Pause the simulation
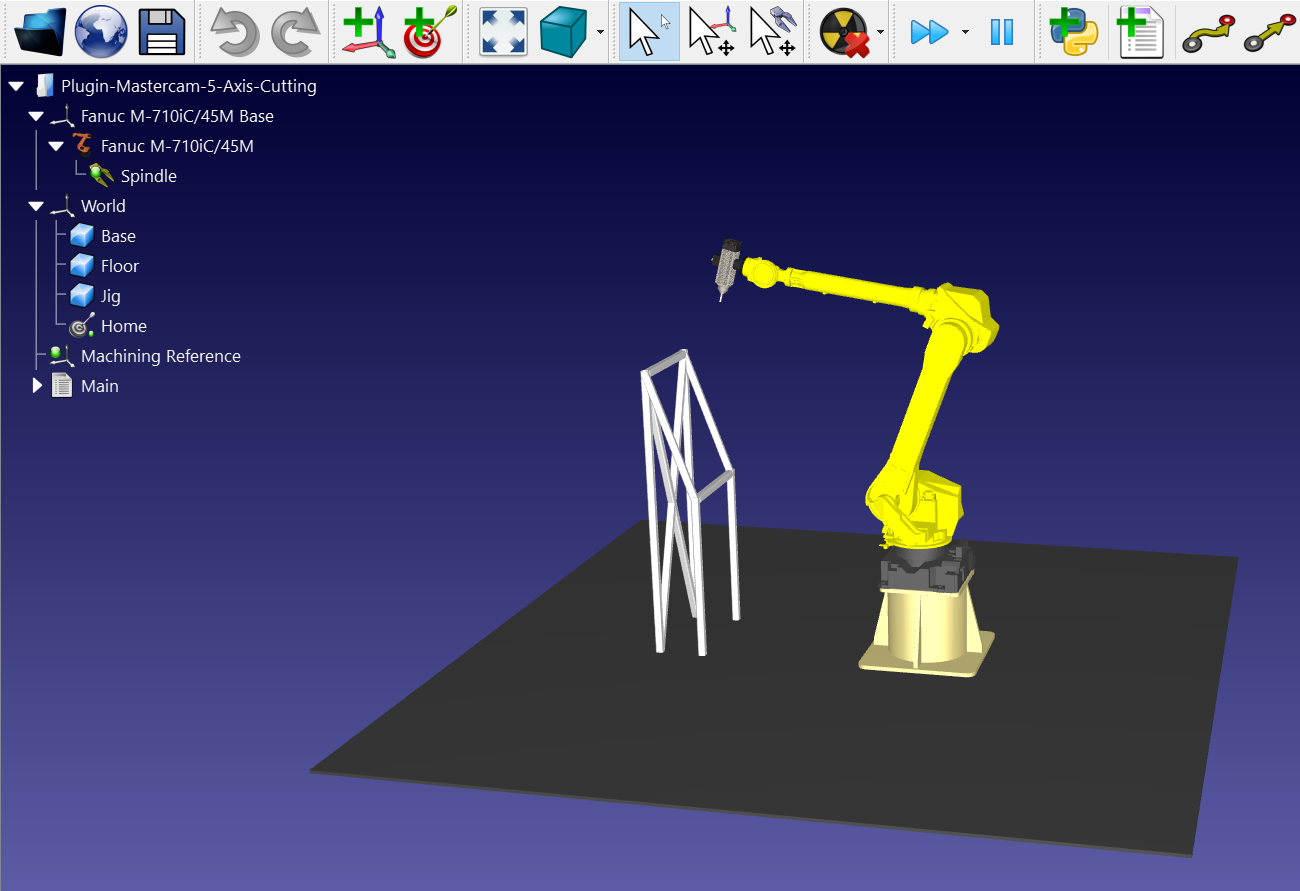 click(x=1001, y=32)
